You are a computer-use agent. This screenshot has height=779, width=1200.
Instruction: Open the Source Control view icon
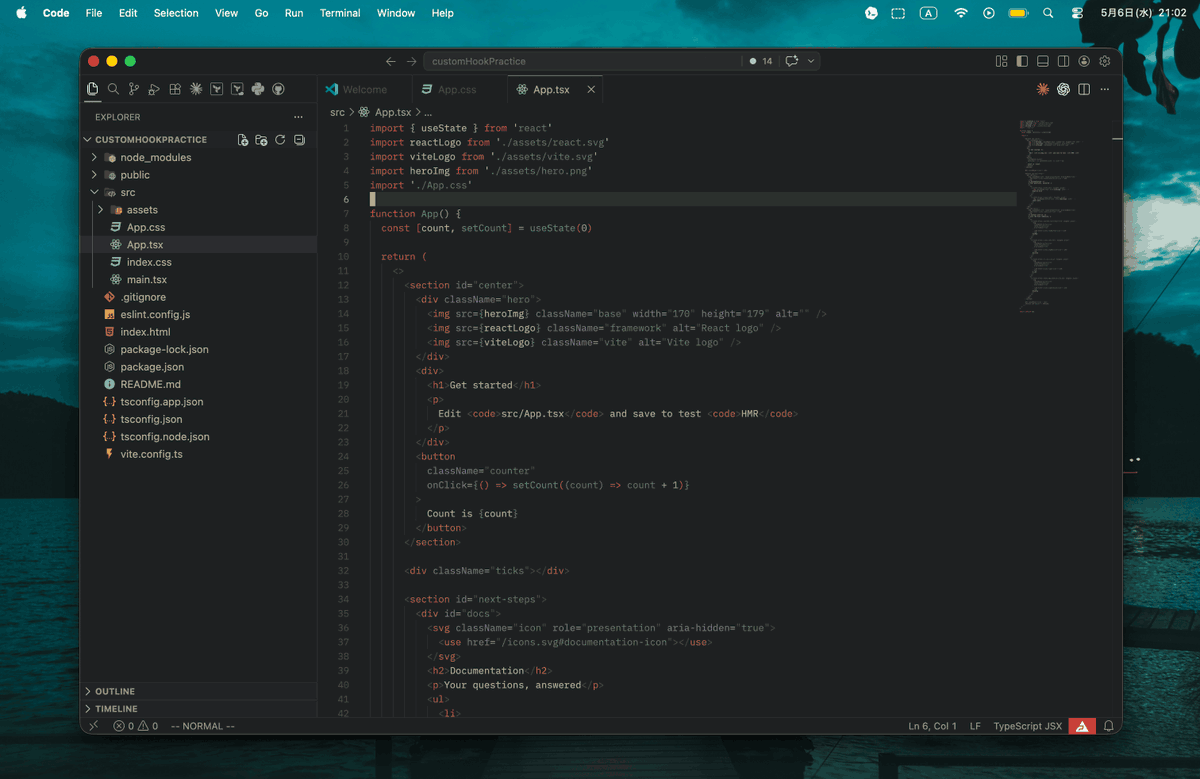click(x=134, y=89)
